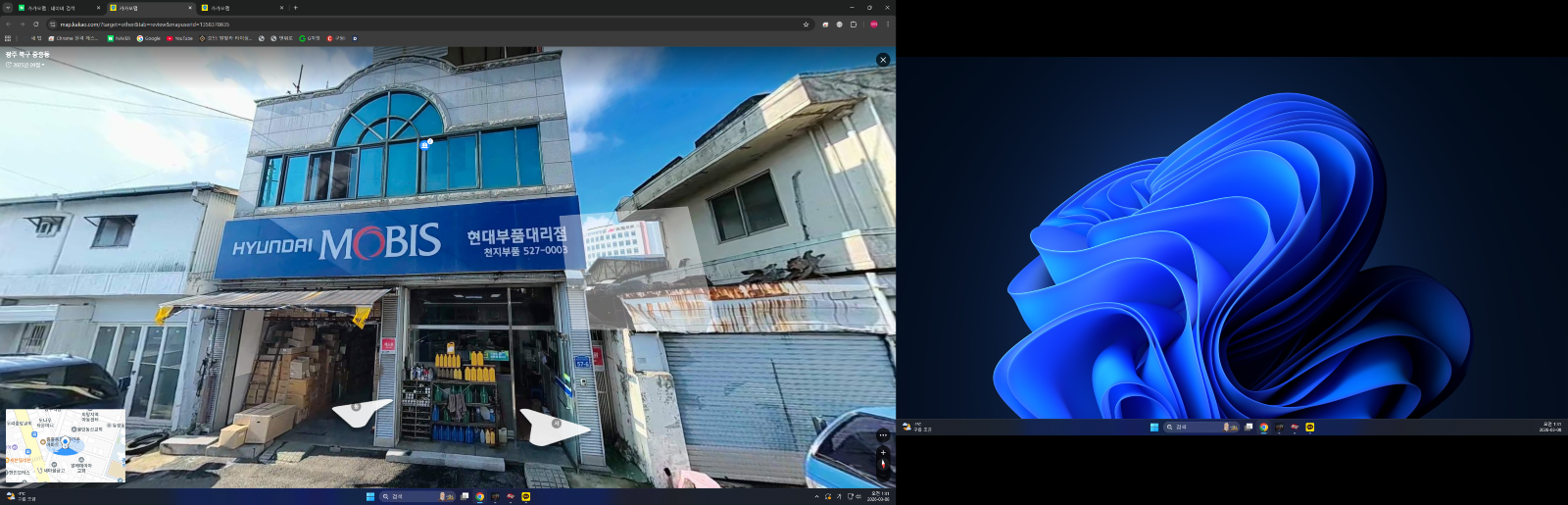Open the dark D bookmark icon
Screen dimensions: 1568x505
(355, 38)
